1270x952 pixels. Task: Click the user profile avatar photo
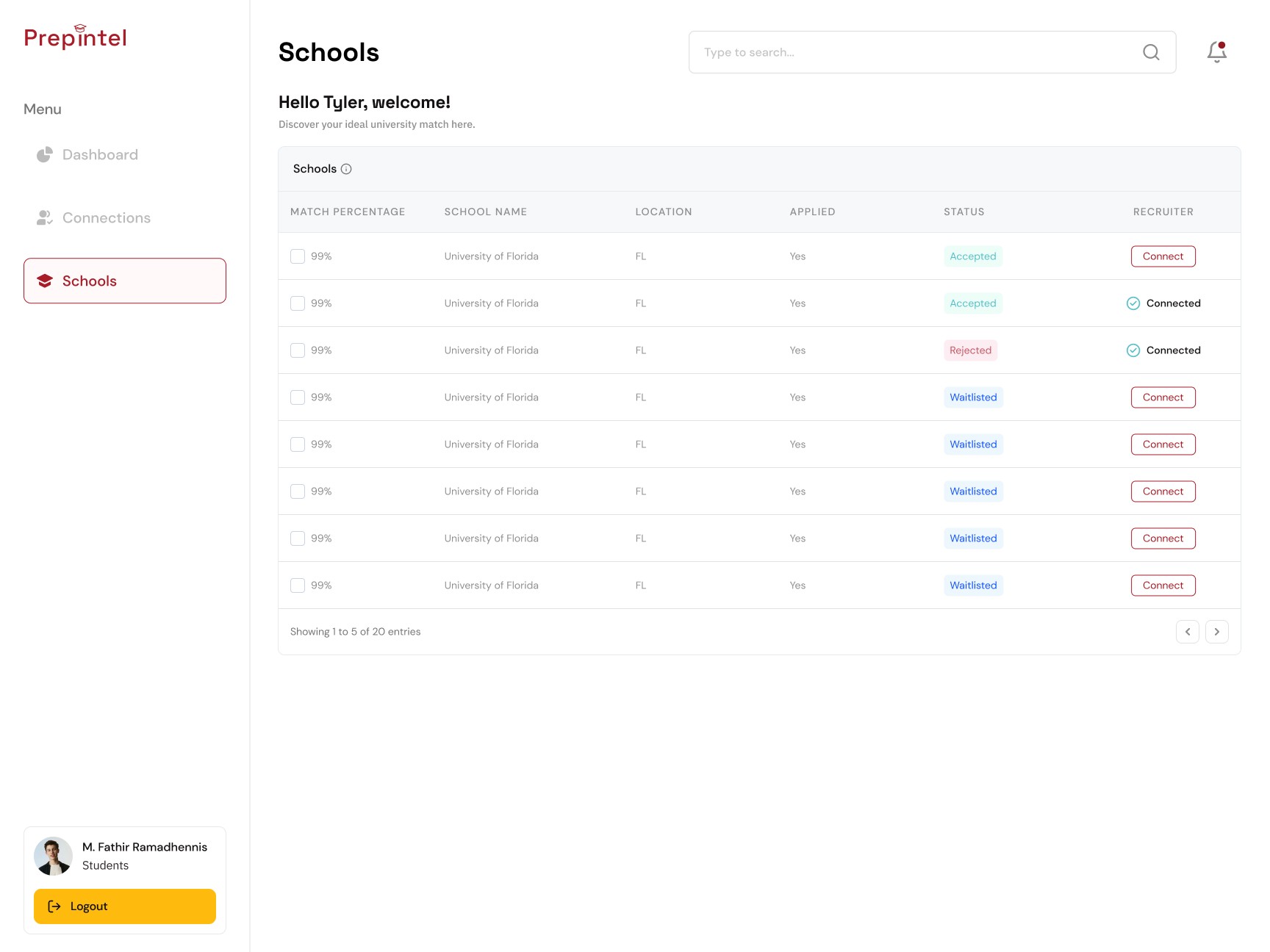click(53, 856)
